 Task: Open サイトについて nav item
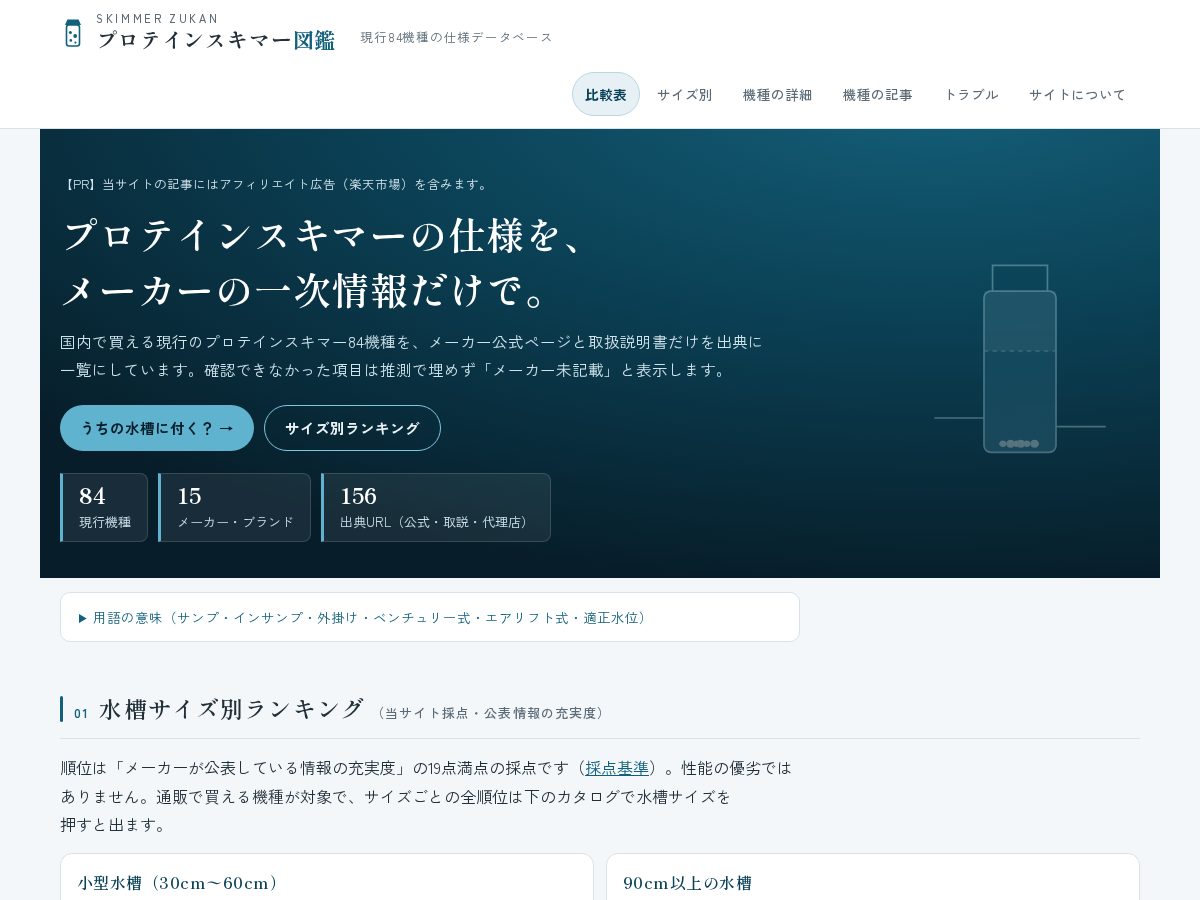(1077, 94)
